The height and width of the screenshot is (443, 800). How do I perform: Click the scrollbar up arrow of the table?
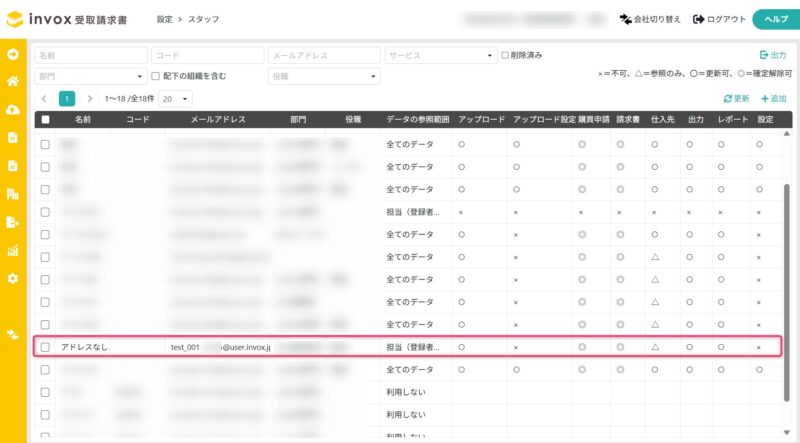[786, 134]
